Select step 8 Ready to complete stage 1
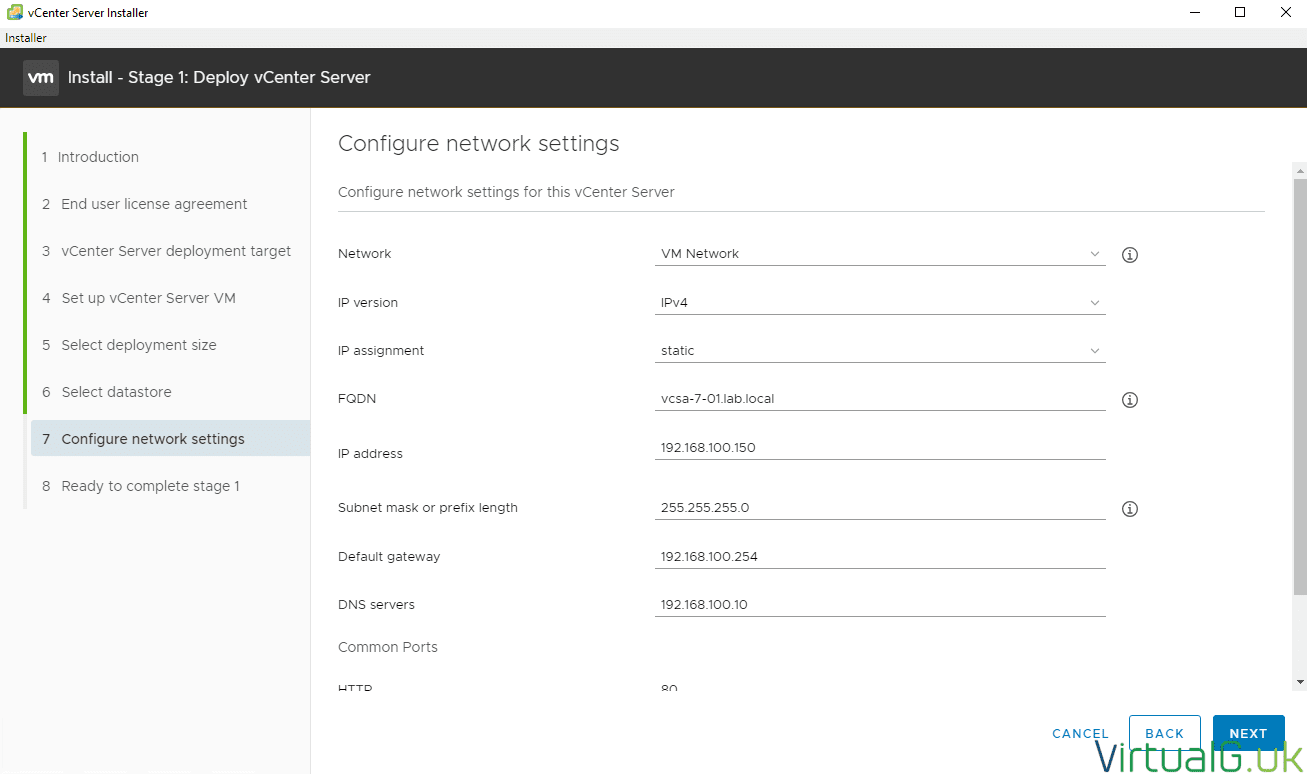Image resolution: width=1307 pixels, height=774 pixels. pyautogui.click(x=140, y=486)
